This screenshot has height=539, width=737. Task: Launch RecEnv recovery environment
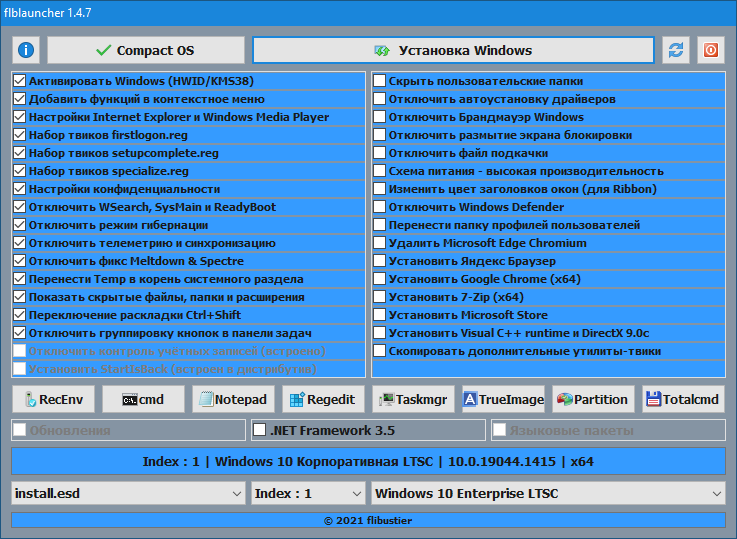53,399
